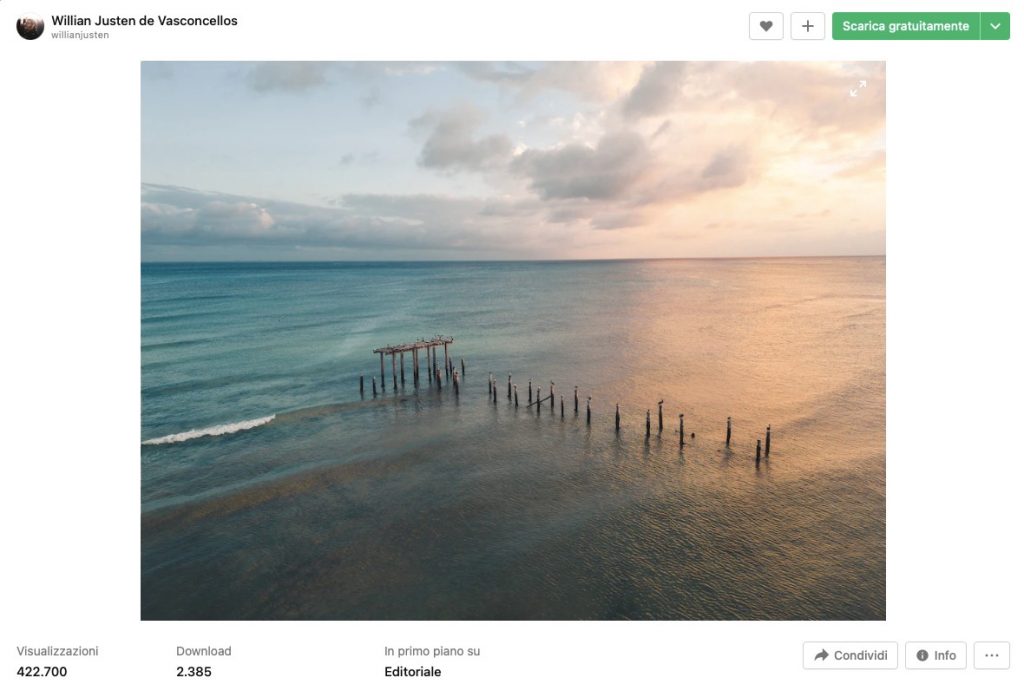
Task: Add photo to collection with plus icon
Action: coord(807,26)
